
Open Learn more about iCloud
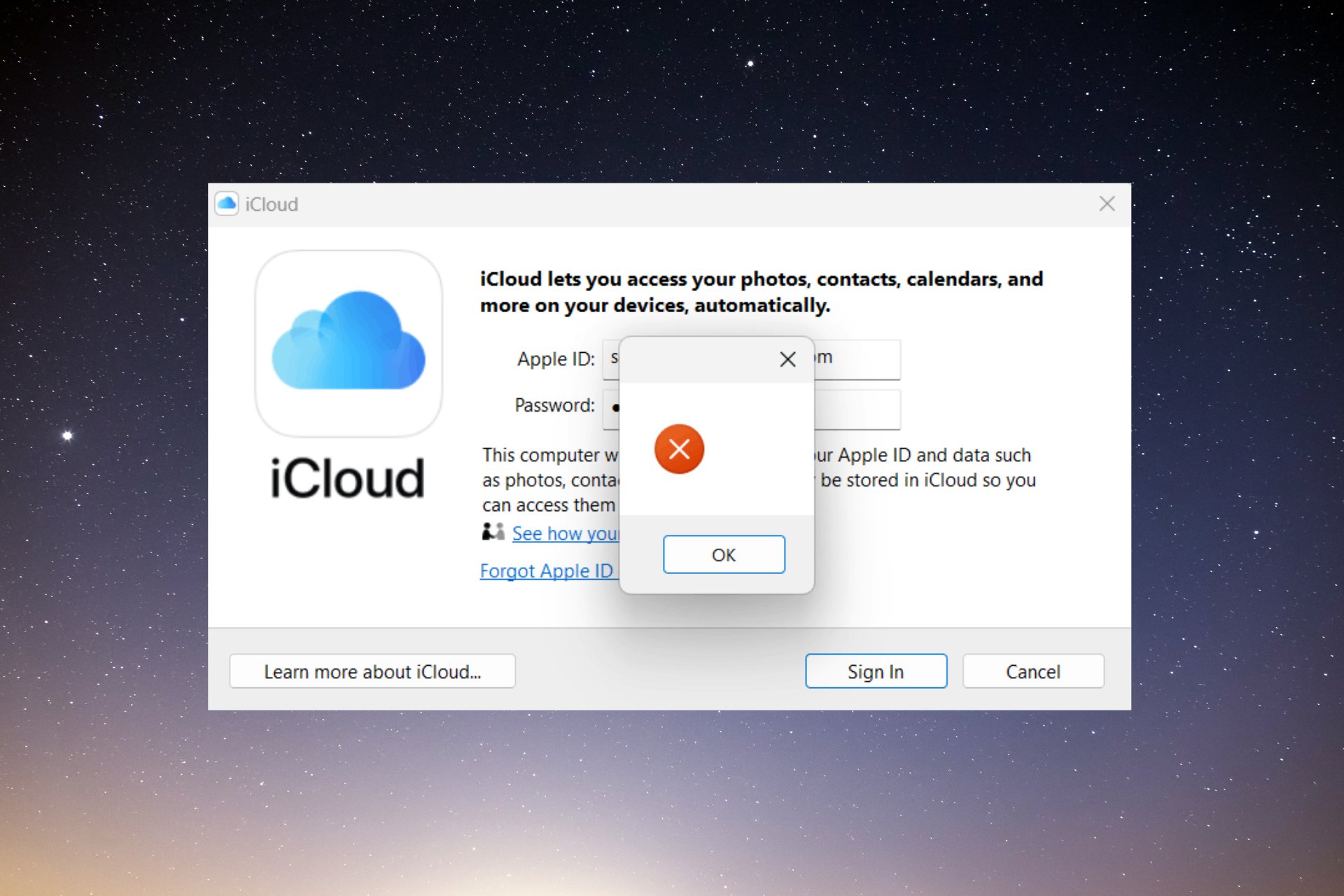click(372, 671)
